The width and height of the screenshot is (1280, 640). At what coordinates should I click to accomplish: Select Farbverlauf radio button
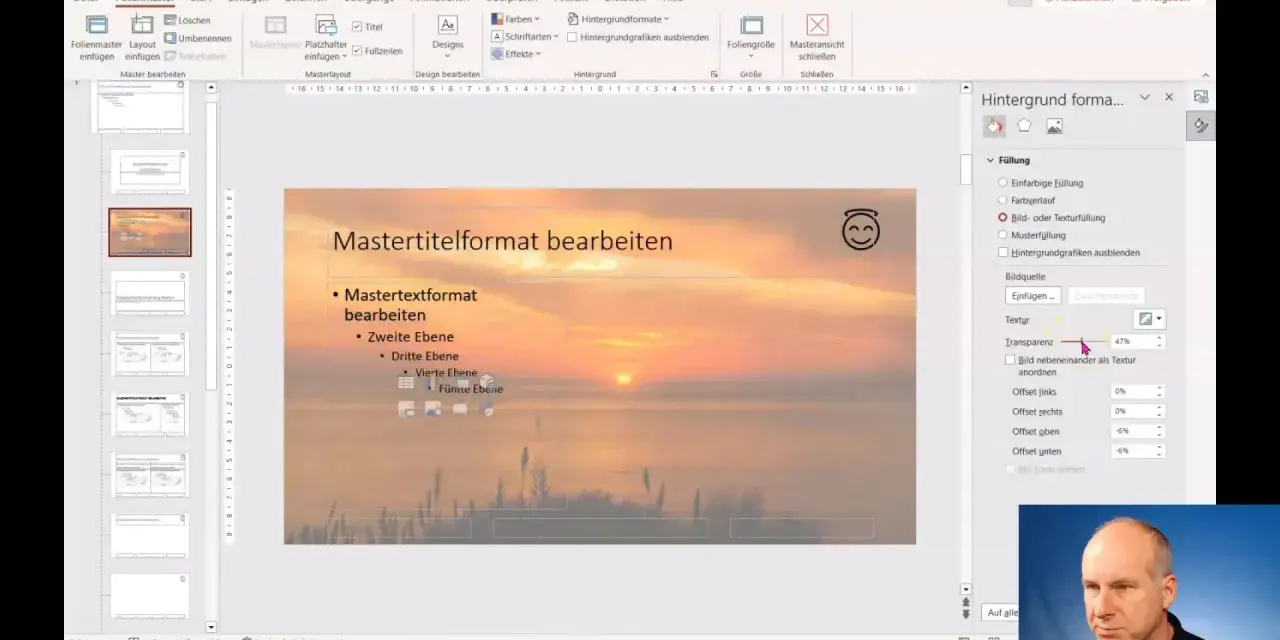pos(1003,200)
